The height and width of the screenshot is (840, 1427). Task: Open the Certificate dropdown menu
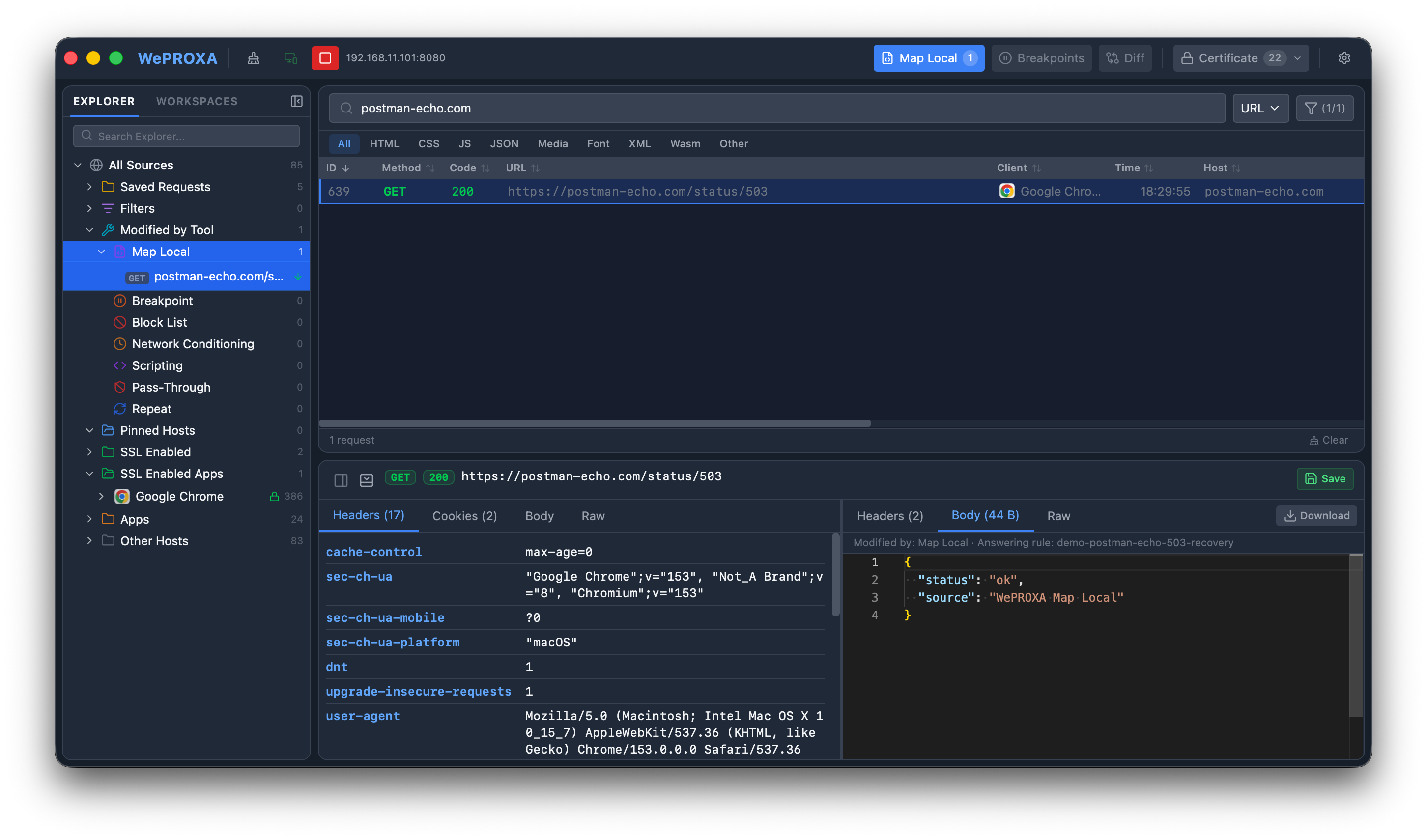[1240, 58]
